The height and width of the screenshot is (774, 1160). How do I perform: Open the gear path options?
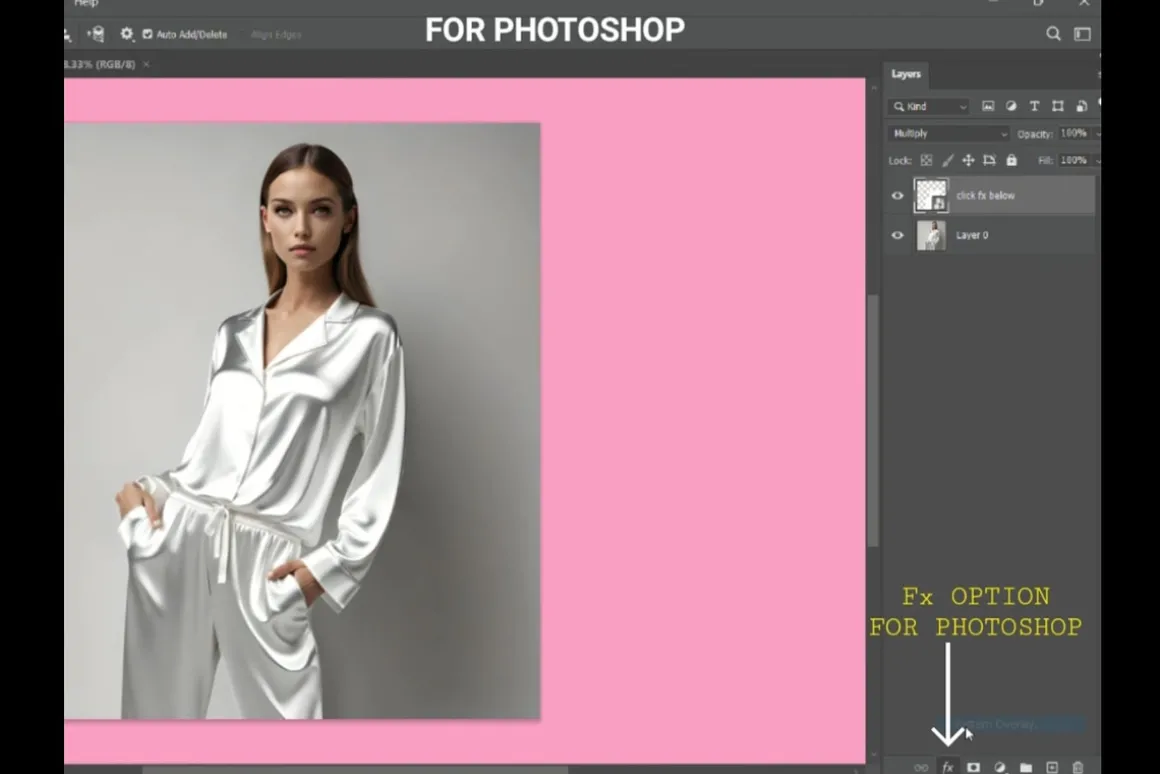[x=127, y=34]
